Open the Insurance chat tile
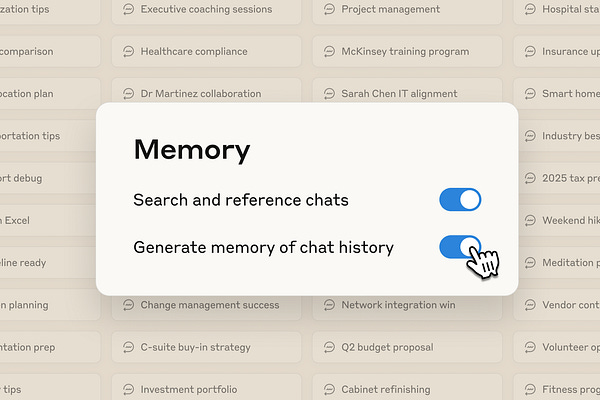The image size is (600, 400). click(557, 51)
